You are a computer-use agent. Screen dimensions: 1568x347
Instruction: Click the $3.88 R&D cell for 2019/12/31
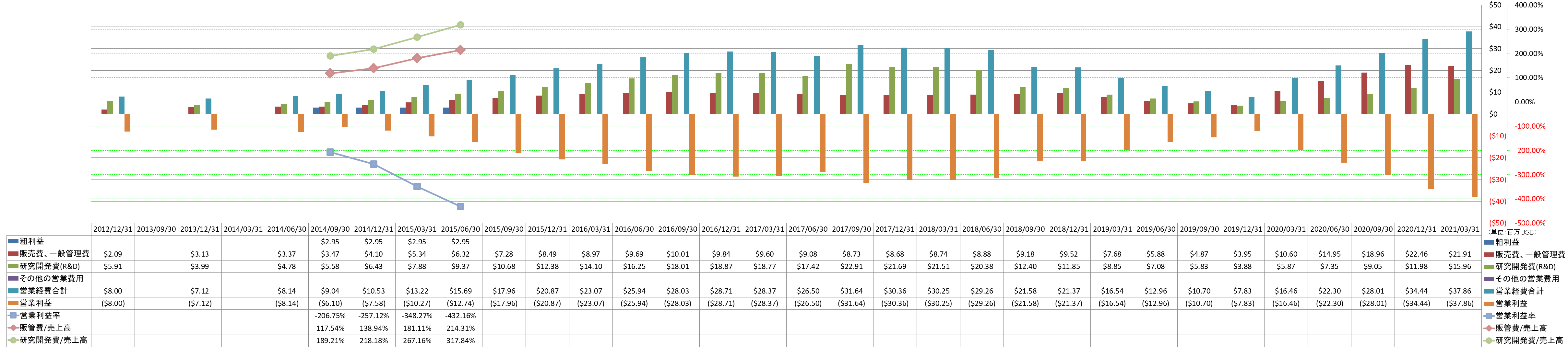(1242, 266)
